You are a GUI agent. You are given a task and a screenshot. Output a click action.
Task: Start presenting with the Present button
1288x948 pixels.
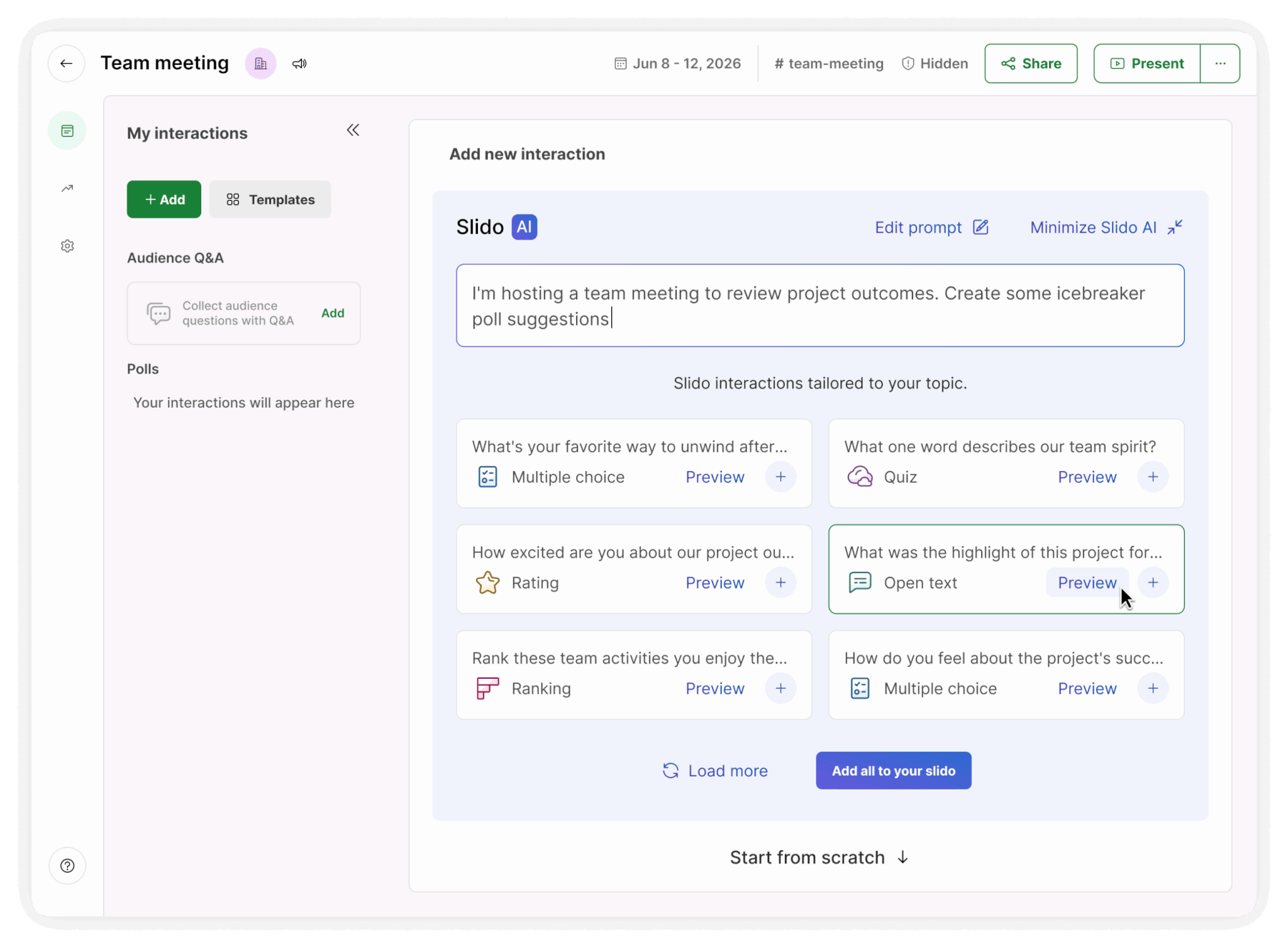point(1146,64)
